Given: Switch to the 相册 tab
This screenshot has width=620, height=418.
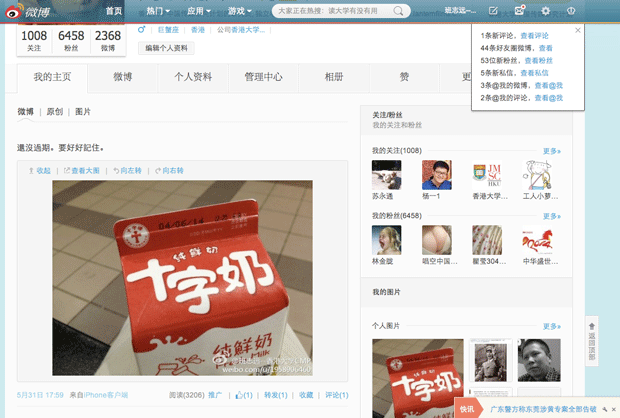Looking at the screenshot, I should point(334,77).
